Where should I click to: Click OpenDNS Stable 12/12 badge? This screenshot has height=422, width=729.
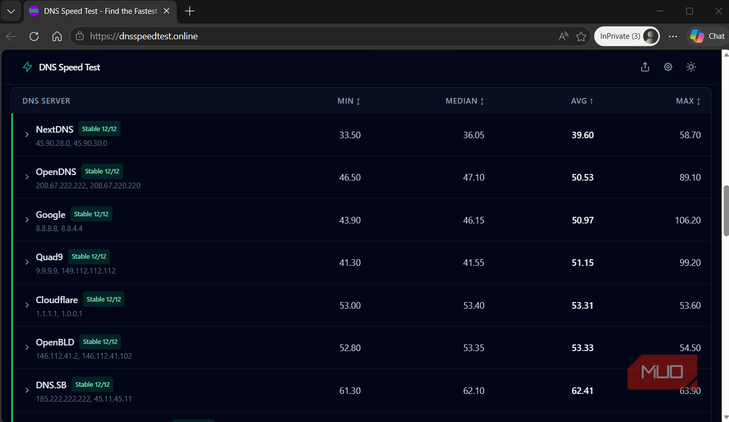[102, 171]
